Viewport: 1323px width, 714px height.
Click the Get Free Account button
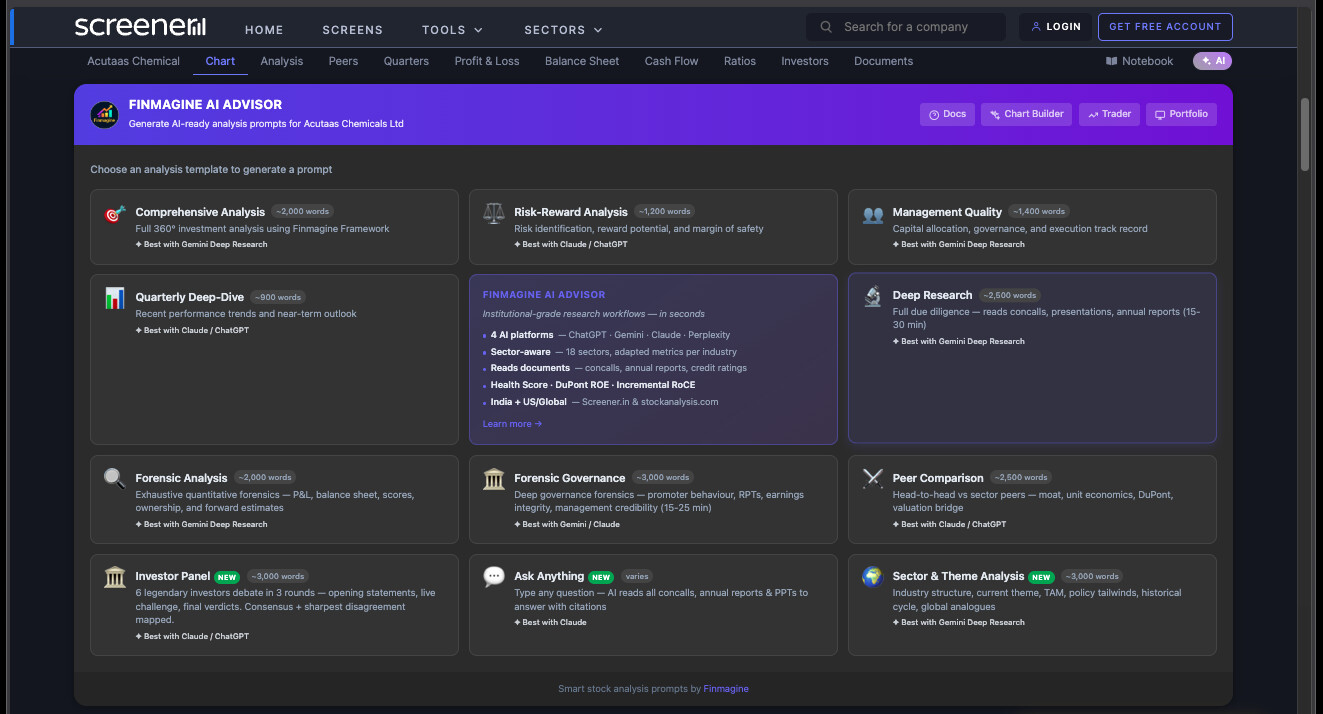(1165, 27)
